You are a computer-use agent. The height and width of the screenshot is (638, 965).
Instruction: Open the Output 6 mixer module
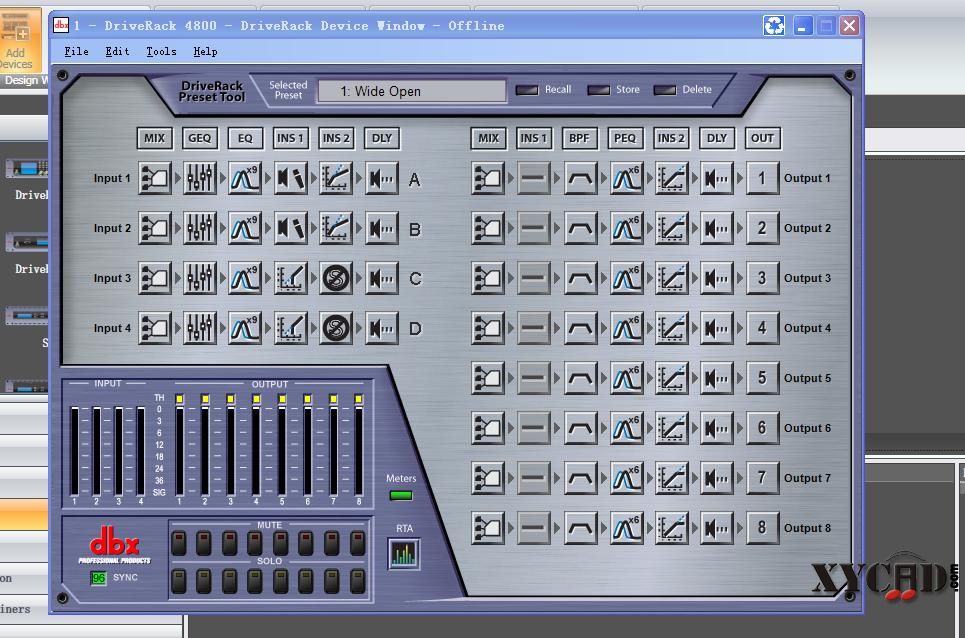(x=488, y=428)
